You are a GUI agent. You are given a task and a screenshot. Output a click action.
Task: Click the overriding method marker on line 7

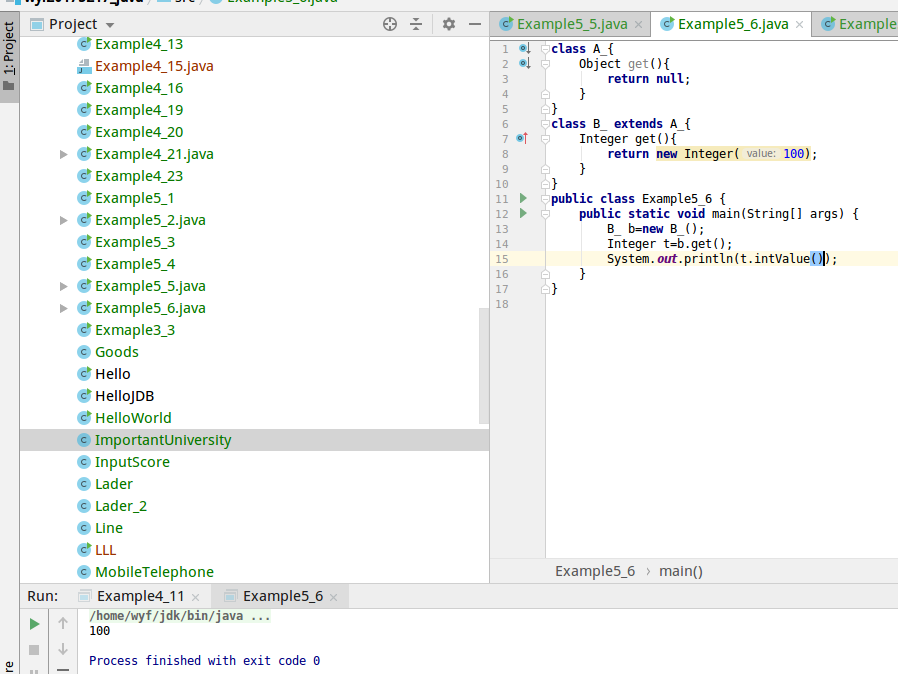[x=522, y=138]
